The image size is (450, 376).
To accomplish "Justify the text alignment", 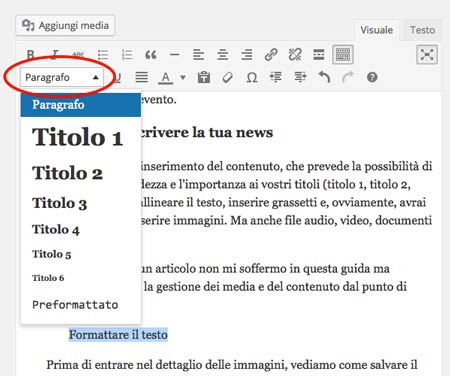I will coord(142,77).
